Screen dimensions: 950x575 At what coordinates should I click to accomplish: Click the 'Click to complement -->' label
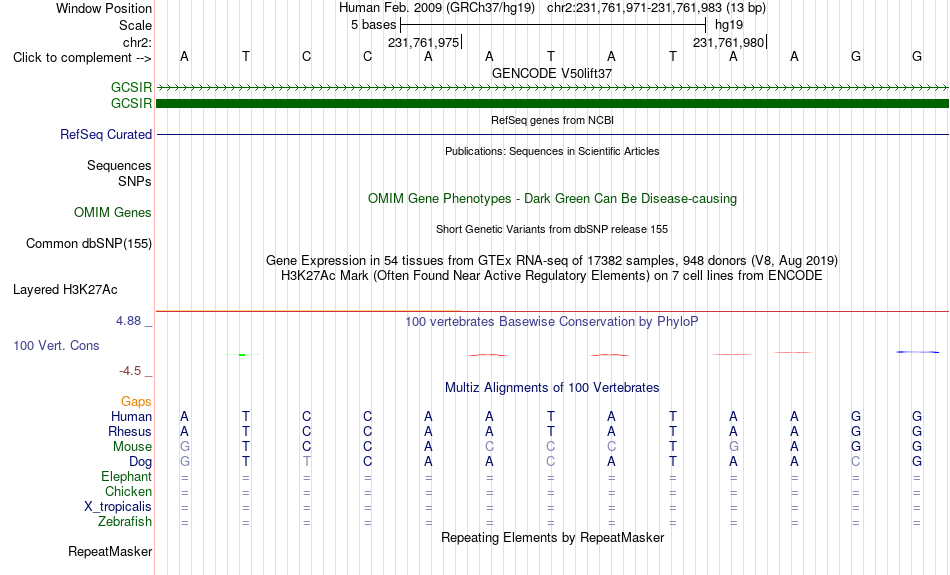click(x=82, y=58)
